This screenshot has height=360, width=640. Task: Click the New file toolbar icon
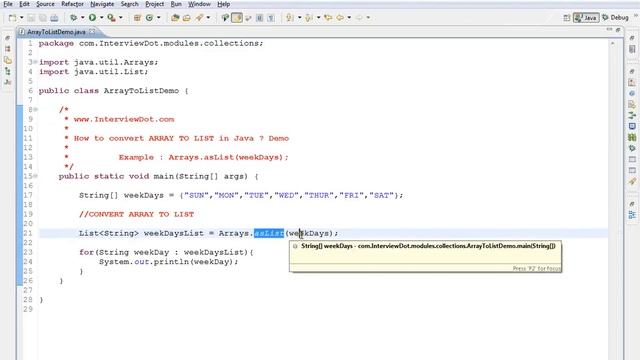(13, 18)
